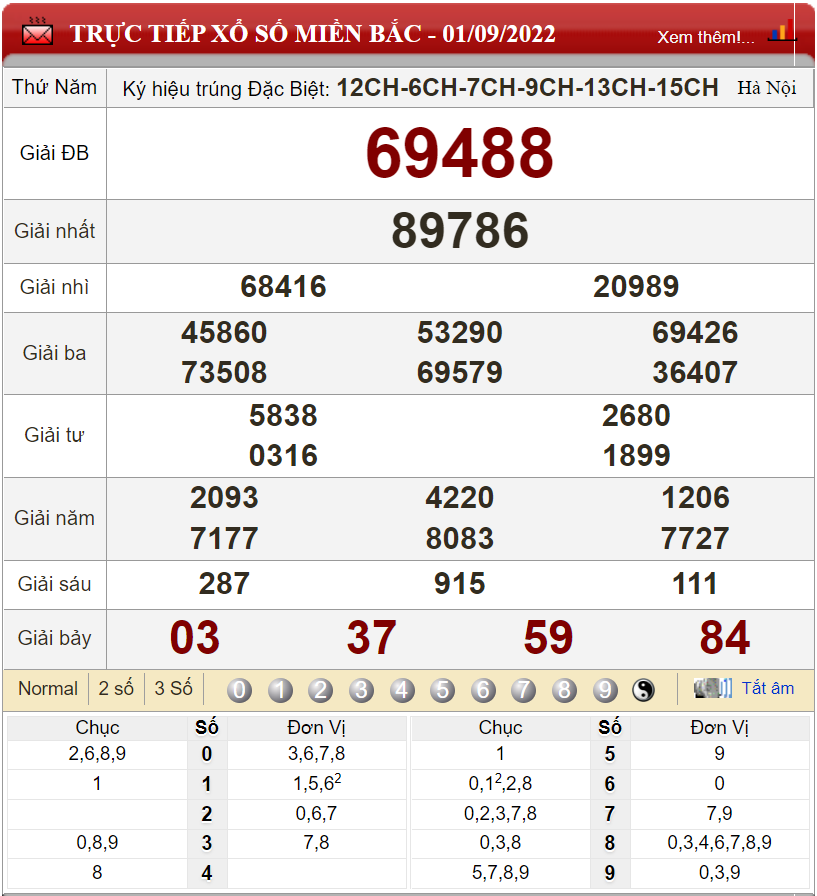Click fifth prize number 1206
The width and height of the screenshot is (817, 896).
point(695,498)
